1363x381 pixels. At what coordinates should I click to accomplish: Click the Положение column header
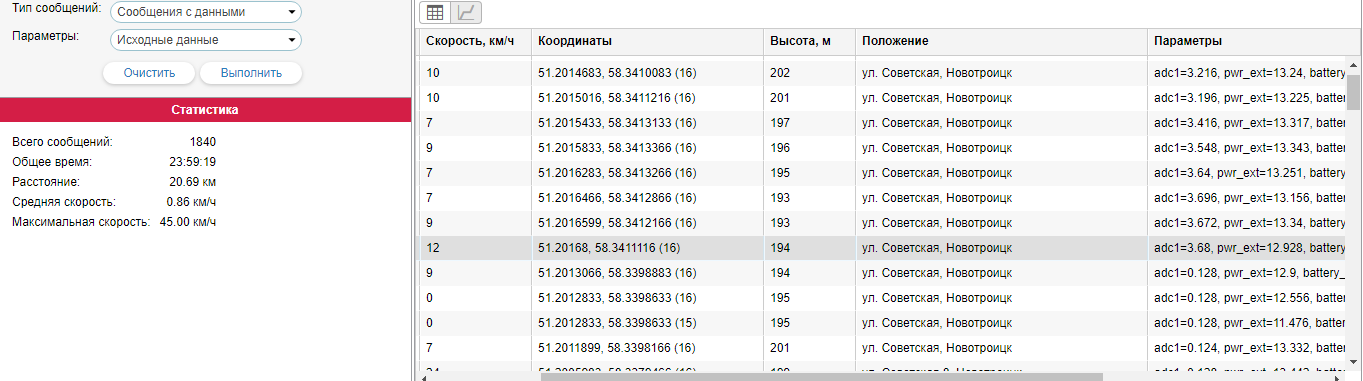[1001, 41]
